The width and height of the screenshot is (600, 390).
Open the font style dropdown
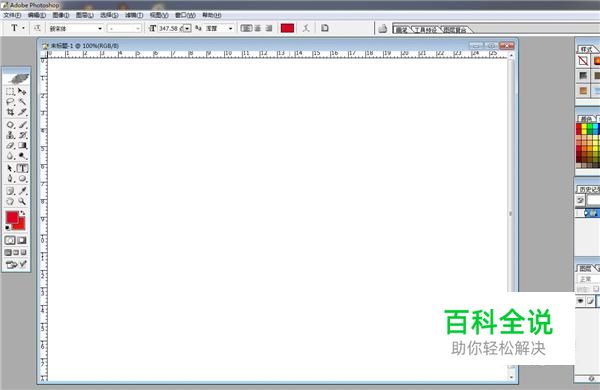(x=137, y=28)
